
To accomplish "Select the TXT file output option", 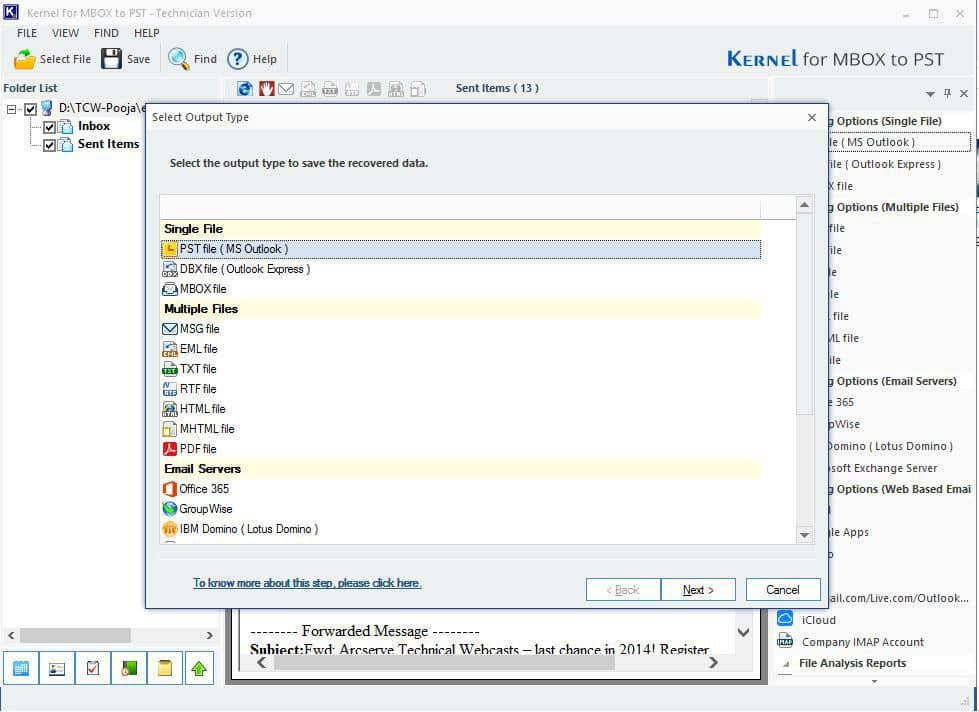I will click(x=461, y=369).
